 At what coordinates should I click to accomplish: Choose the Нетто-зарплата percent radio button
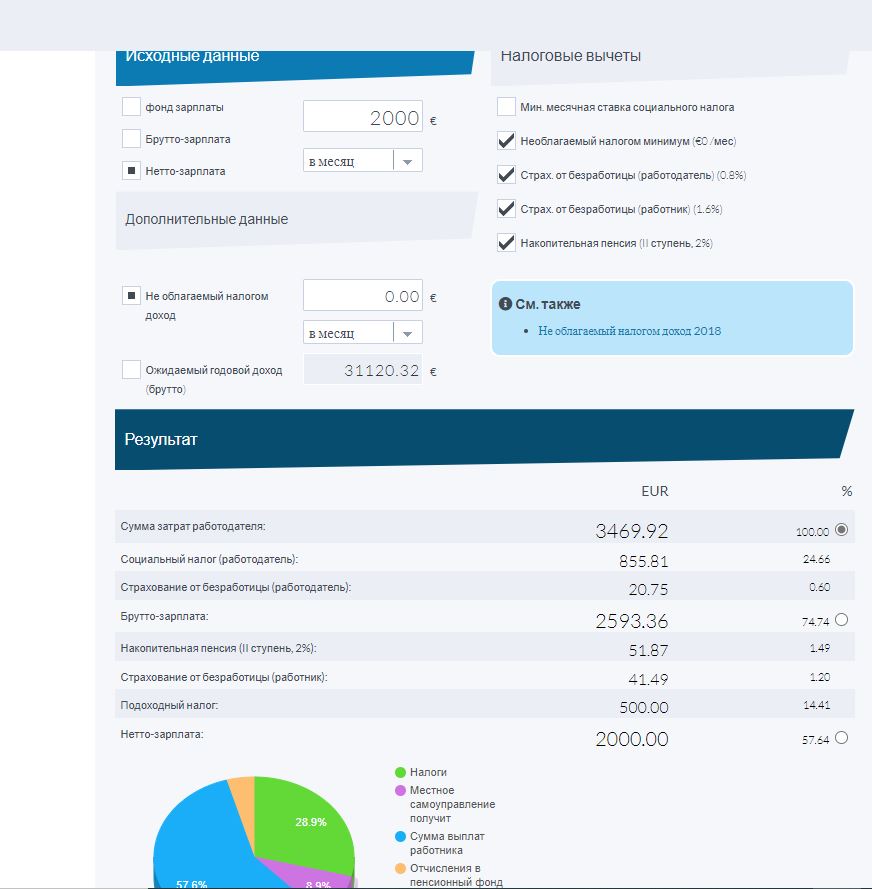[841, 738]
